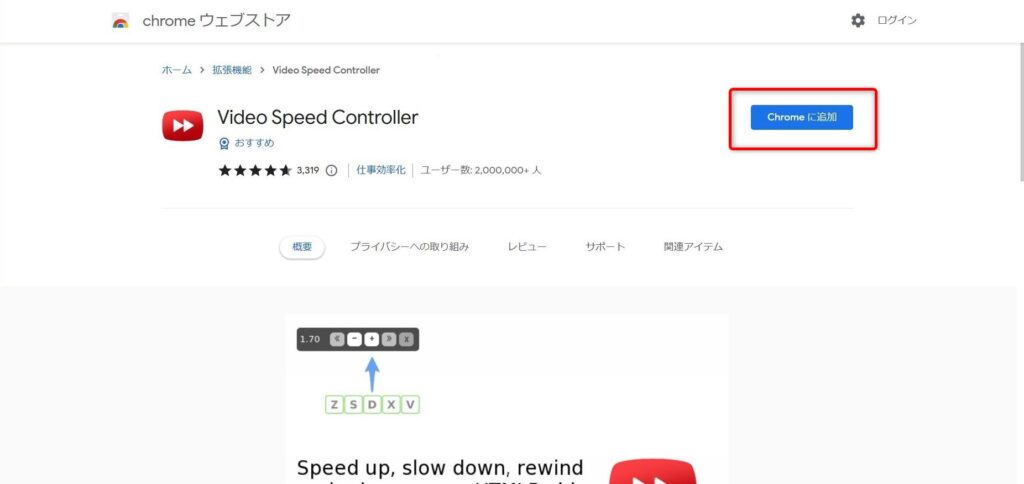
Task: Open the 仕事効率化 category link
Action: click(381, 170)
